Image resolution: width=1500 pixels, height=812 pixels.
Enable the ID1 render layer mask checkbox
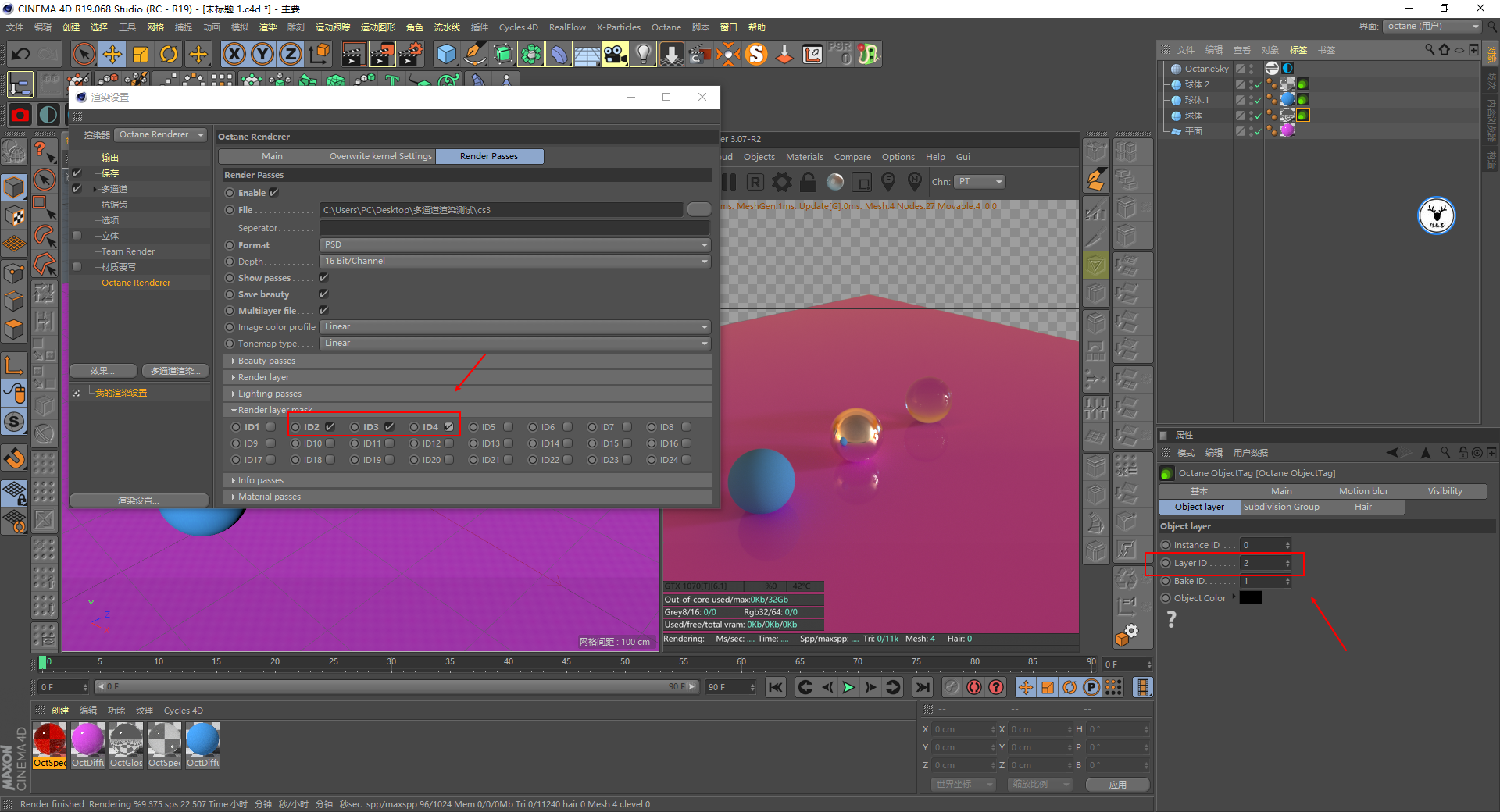271,427
